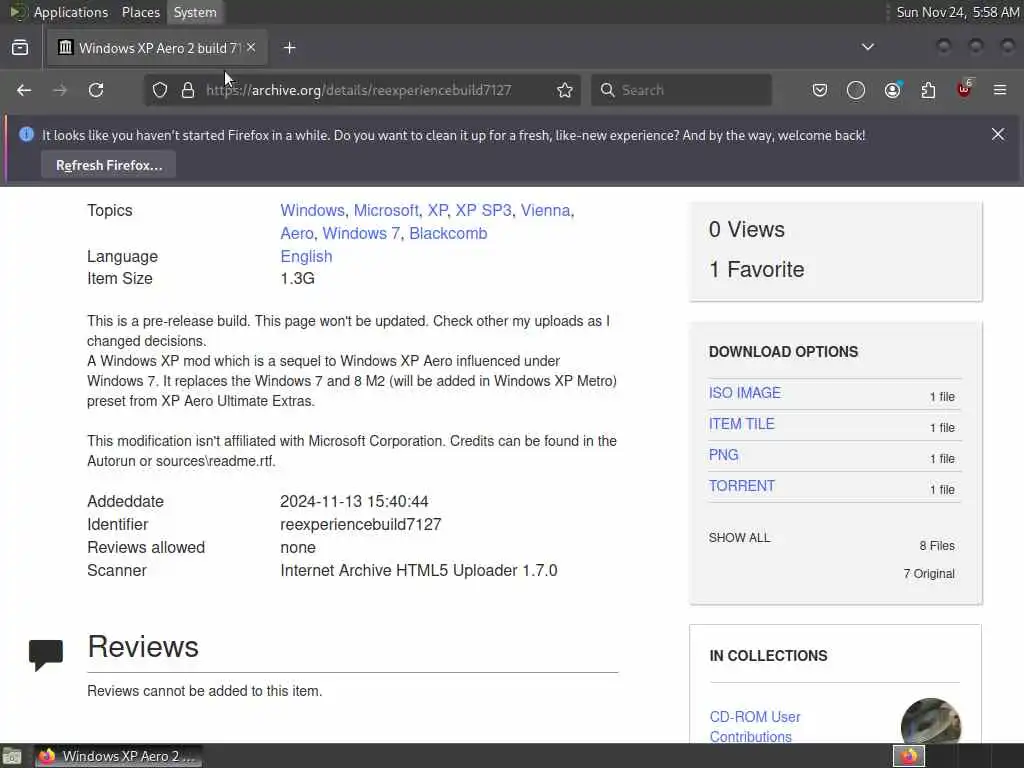Click the Scanner value HTML5 Uploader 1.7.0
Viewport: 1024px width, 768px height.
419,570
